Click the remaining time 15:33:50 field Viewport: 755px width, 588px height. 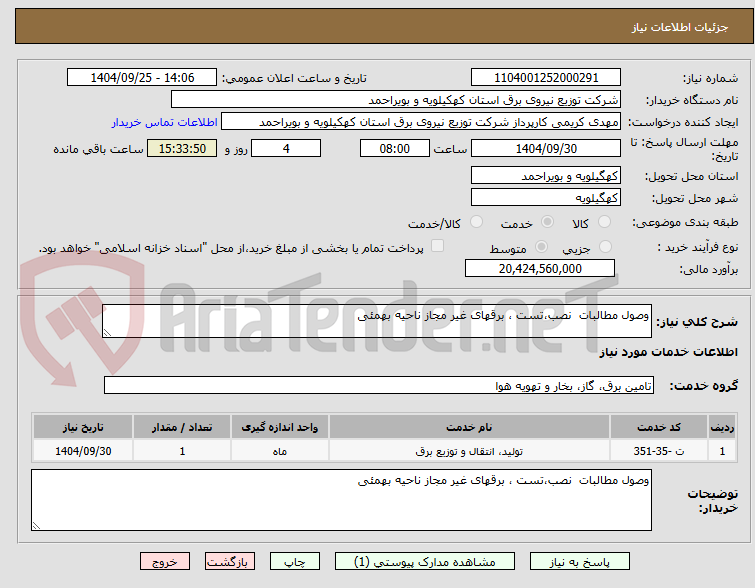tap(182, 148)
